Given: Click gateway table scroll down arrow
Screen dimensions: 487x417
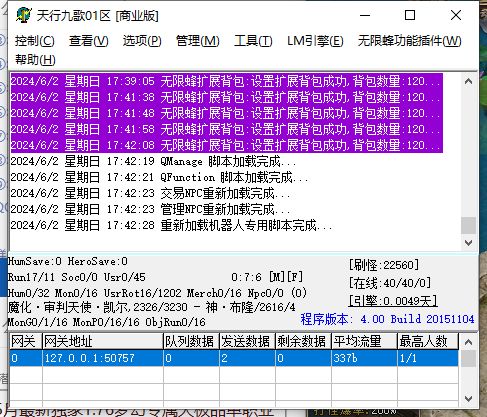Looking at the screenshot, I should click(x=468, y=398).
